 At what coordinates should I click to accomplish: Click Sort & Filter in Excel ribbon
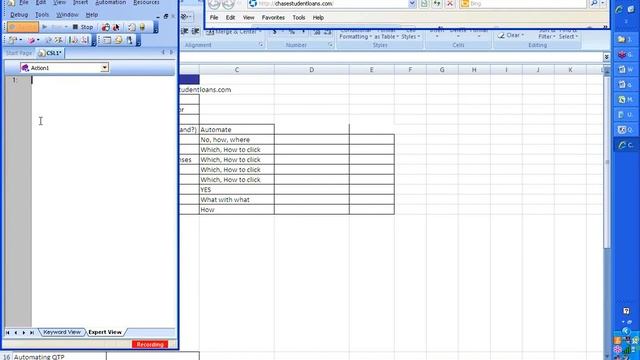pos(547,33)
